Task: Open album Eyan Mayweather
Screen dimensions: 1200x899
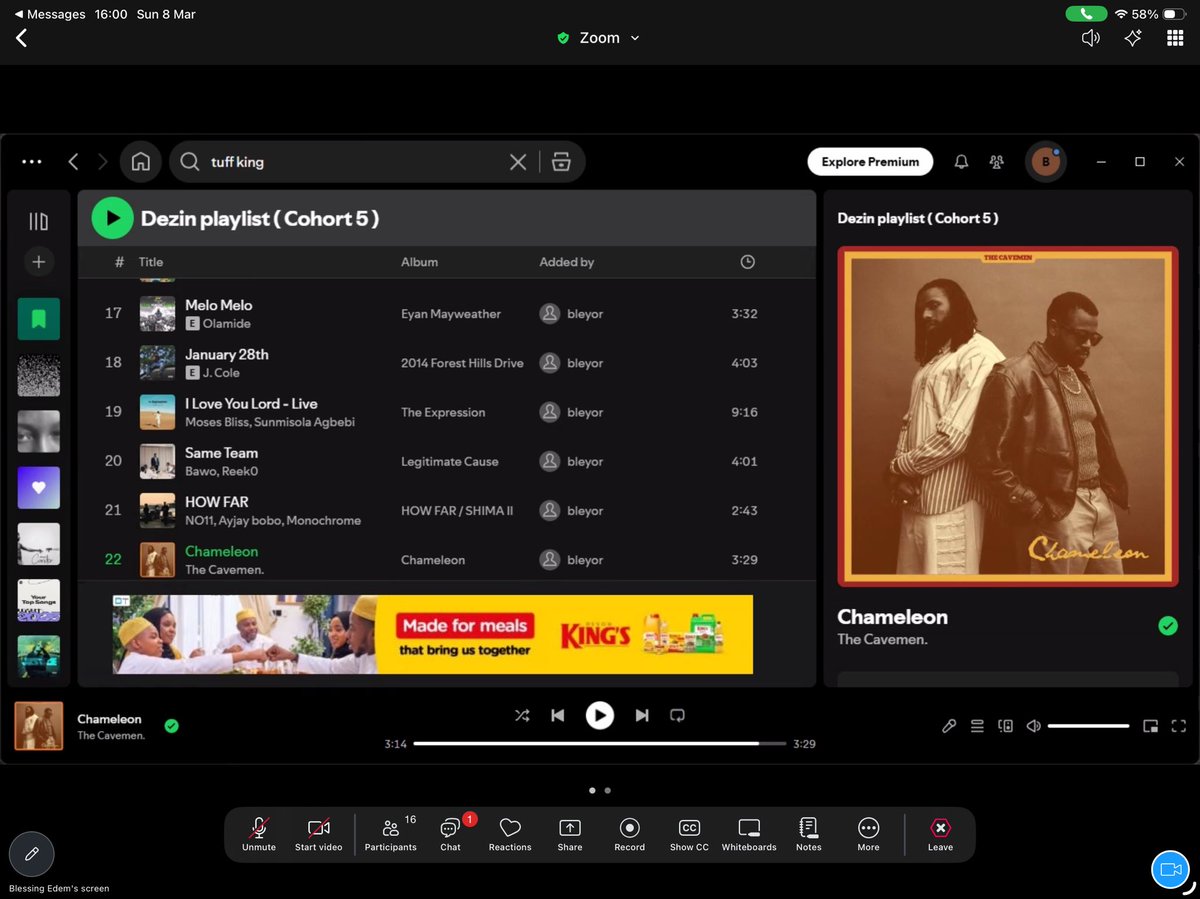Action: pos(451,314)
